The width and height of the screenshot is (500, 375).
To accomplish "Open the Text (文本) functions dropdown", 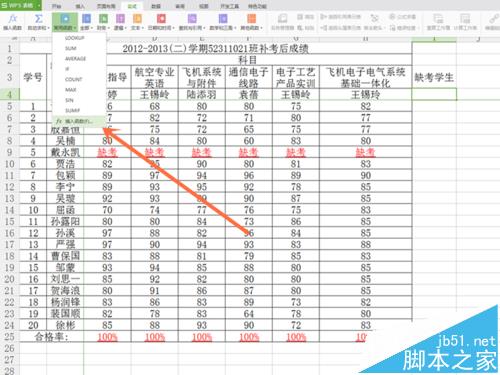I will 137,22.
